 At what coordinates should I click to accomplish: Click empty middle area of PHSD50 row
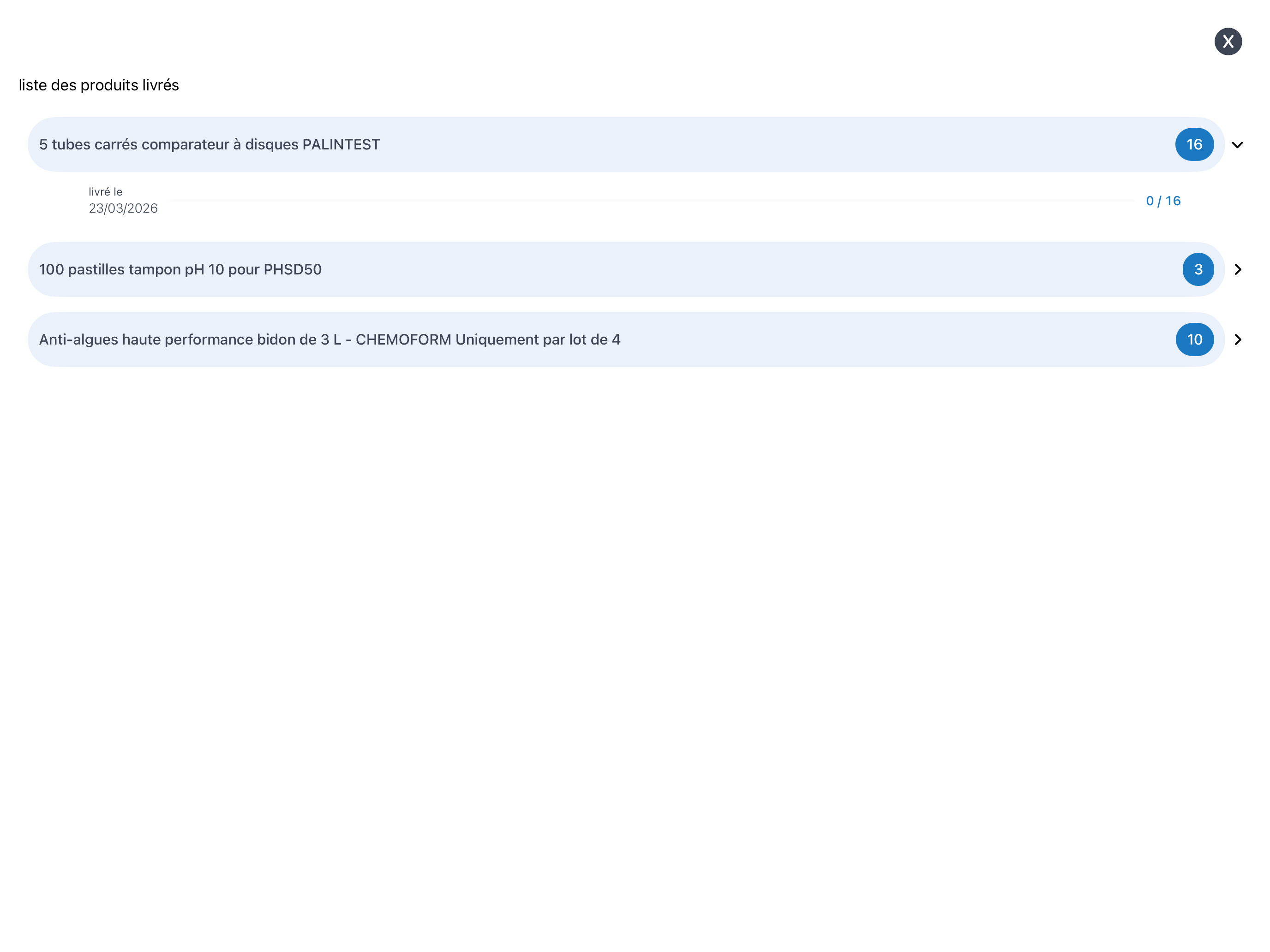[x=746, y=270]
